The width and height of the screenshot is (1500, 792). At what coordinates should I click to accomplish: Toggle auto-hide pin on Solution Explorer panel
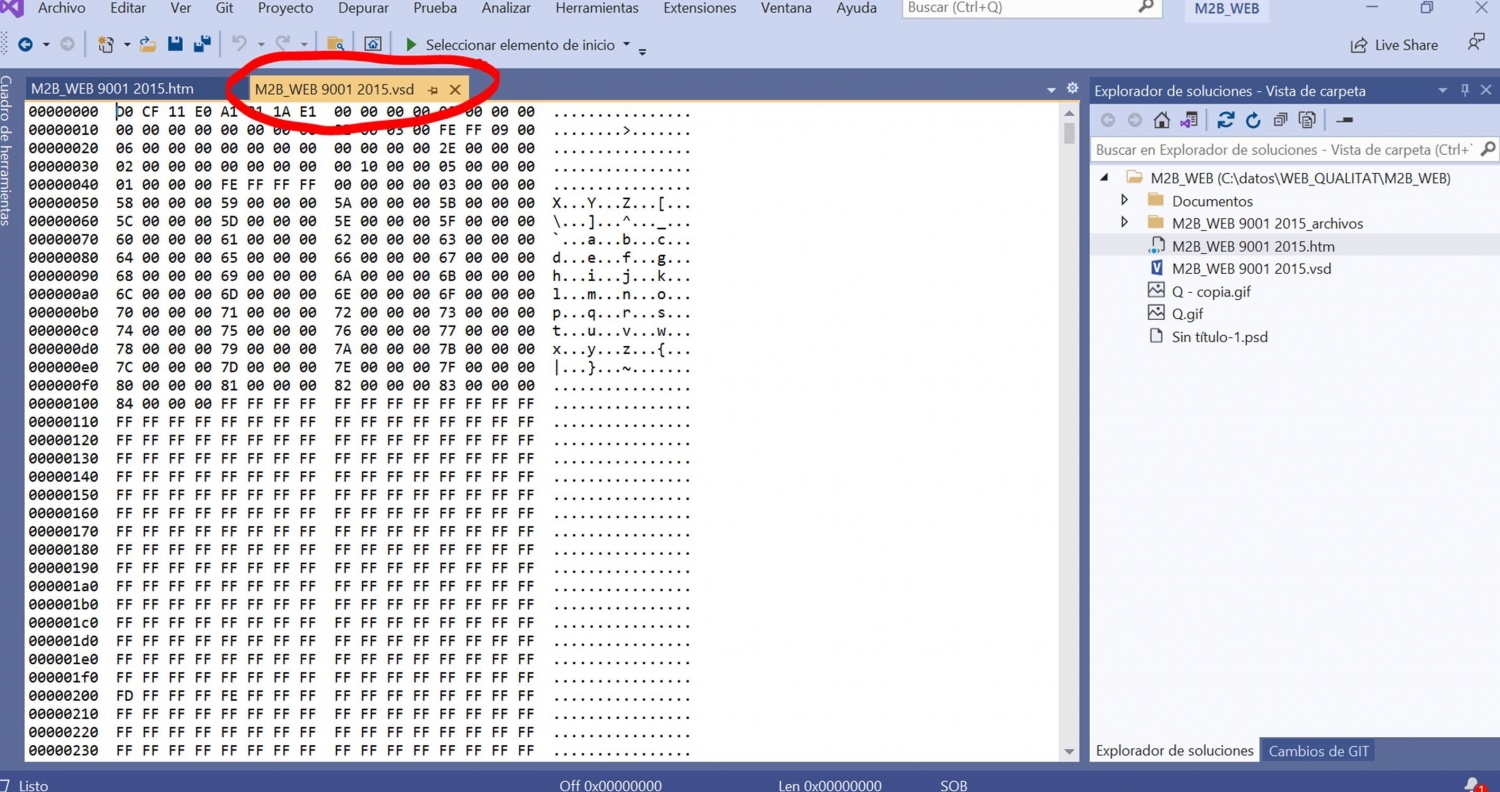(x=1465, y=90)
